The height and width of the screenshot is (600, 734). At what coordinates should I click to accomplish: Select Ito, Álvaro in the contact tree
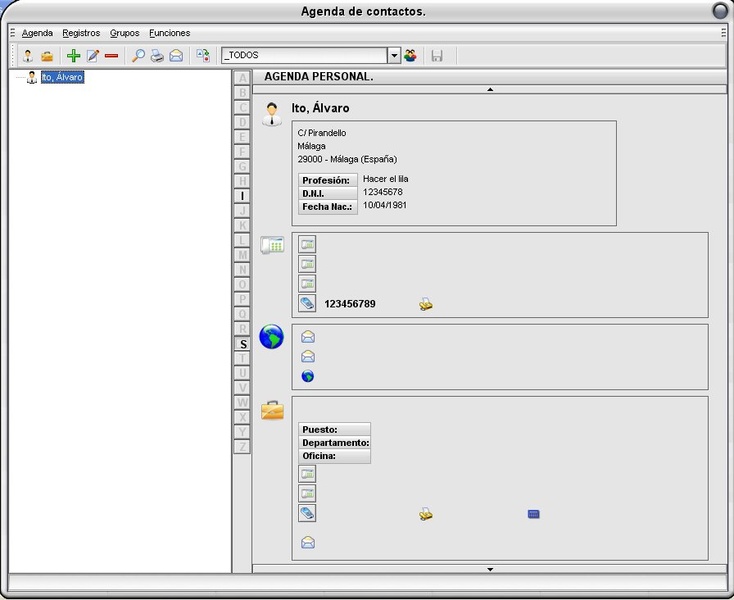click(62, 77)
